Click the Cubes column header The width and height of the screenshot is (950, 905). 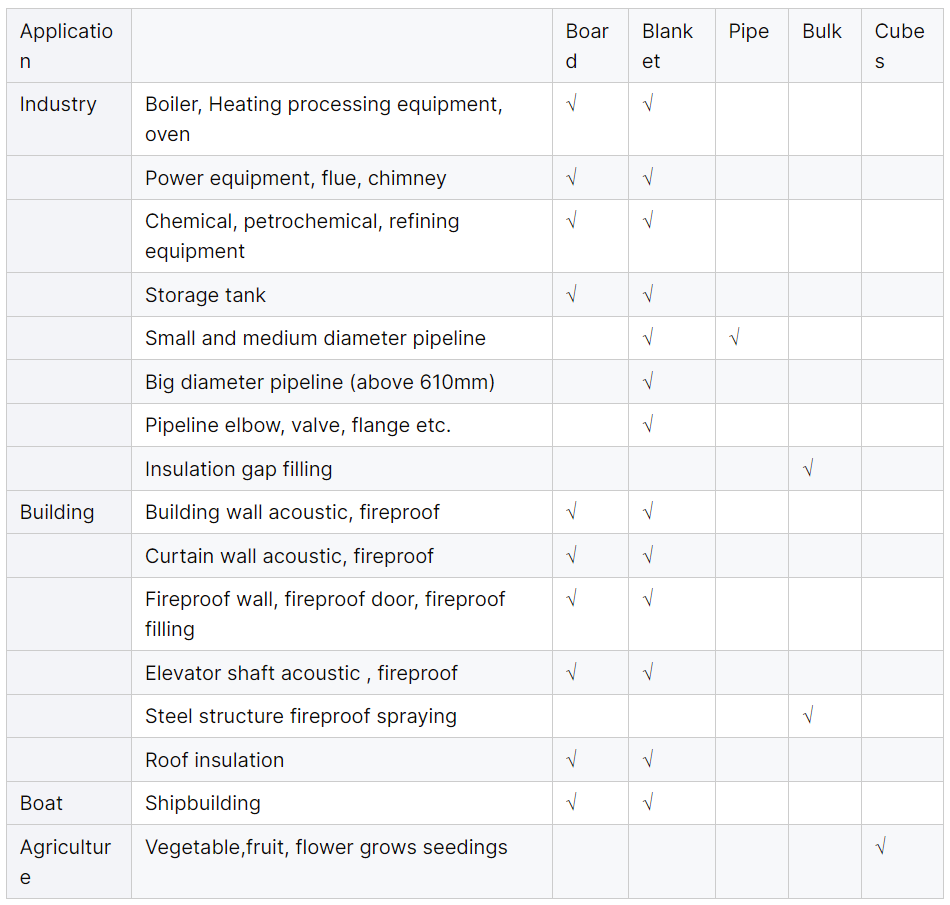click(899, 46)
